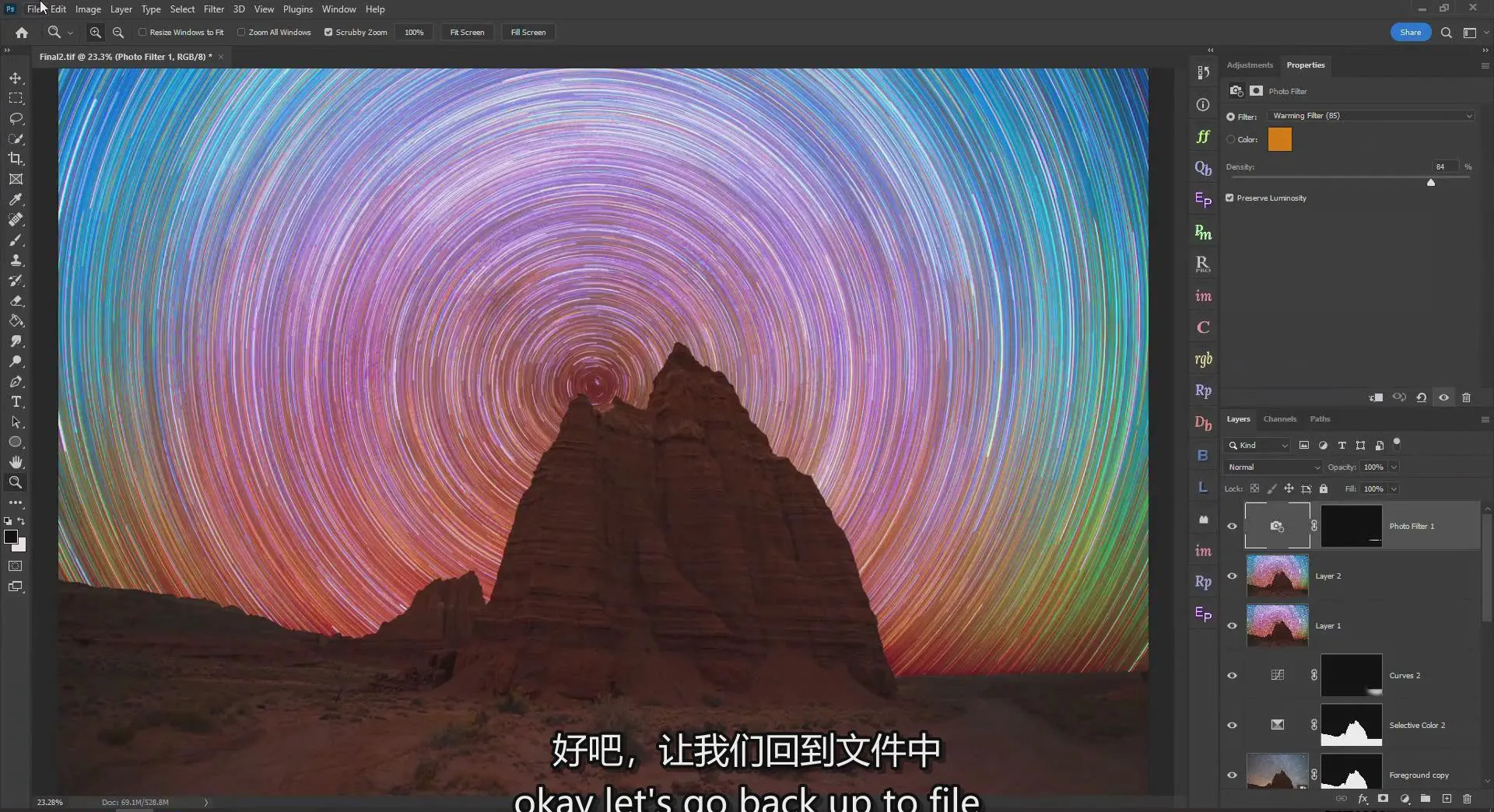Disable Scrubby Zoom checkbox

point(328,33)
